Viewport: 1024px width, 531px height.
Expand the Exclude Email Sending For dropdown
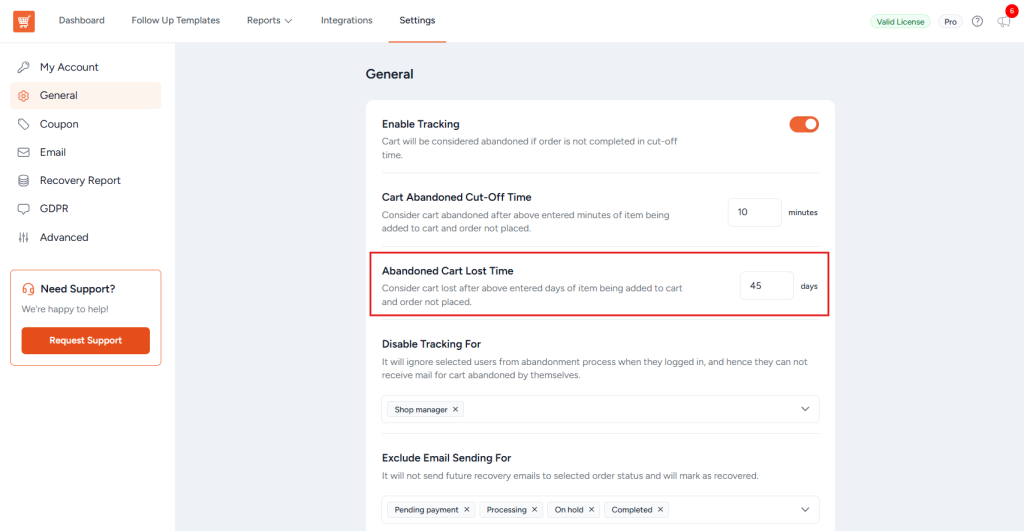coord(806,510)
